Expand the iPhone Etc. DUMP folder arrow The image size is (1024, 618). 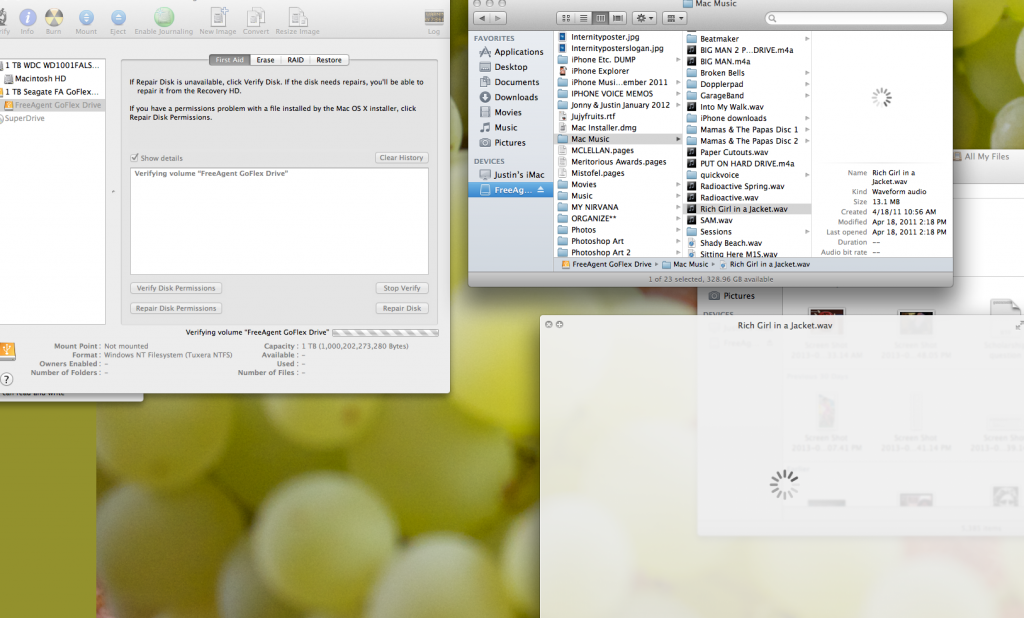click(x=678, y=59)
